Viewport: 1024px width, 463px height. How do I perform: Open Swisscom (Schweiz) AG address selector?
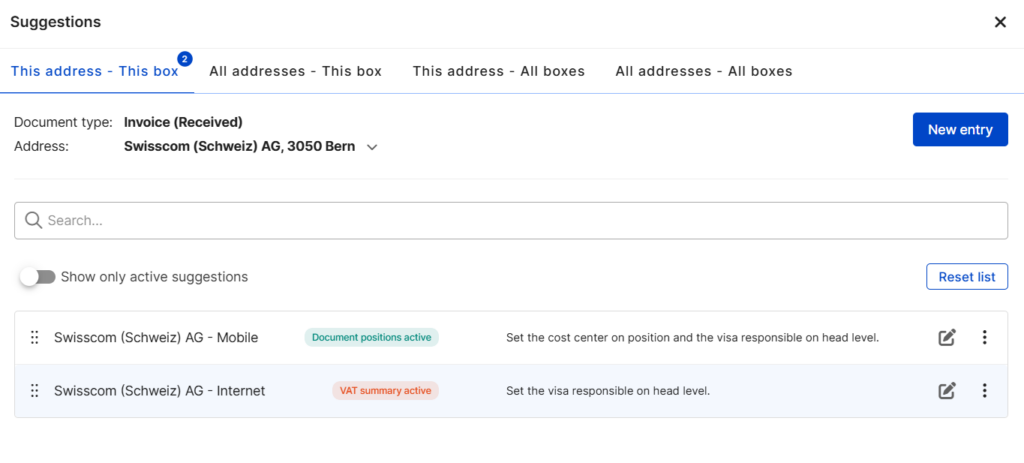239,147
